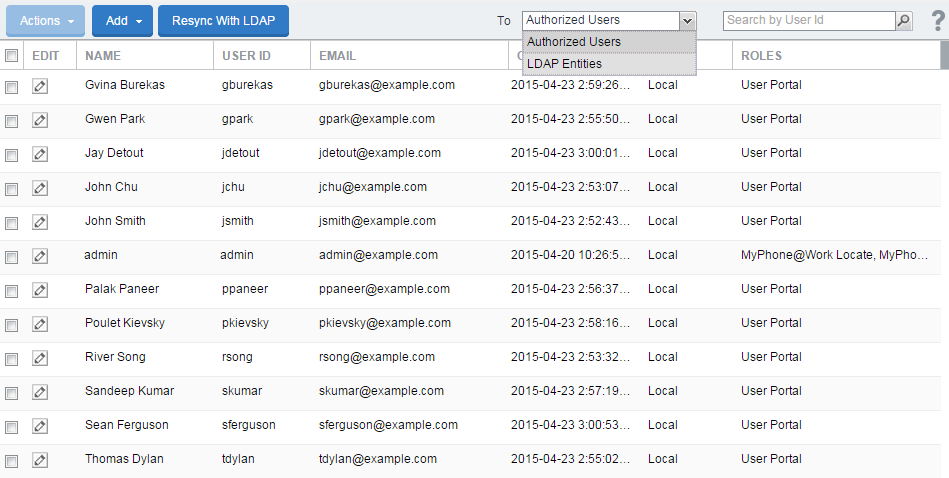Viewport: 949px width, 478px height.
Task: Check River Song's row checkbox
Action: click(11, 359)
